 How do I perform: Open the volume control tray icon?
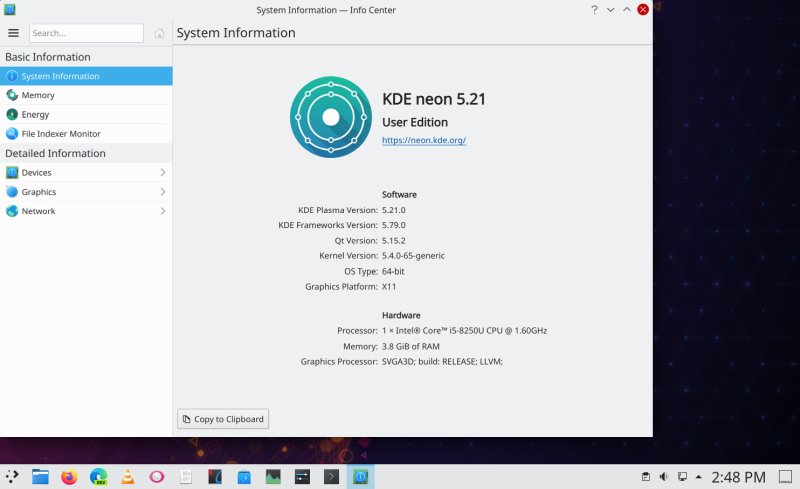(x=663, y=477)
